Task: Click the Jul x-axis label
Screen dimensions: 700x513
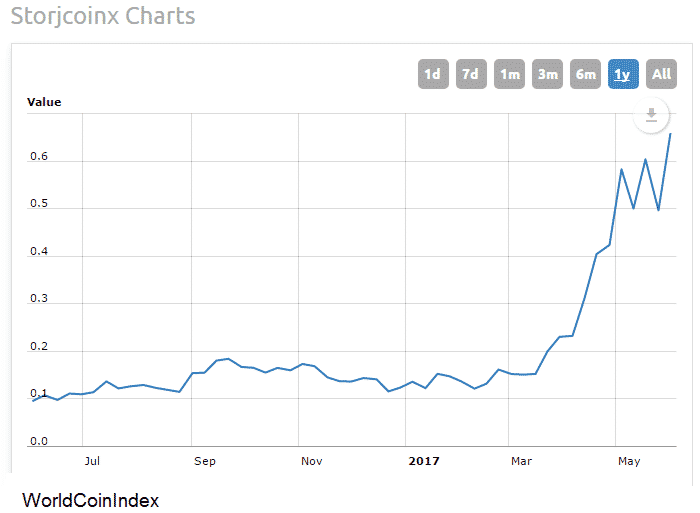Action: coord(92,461)
